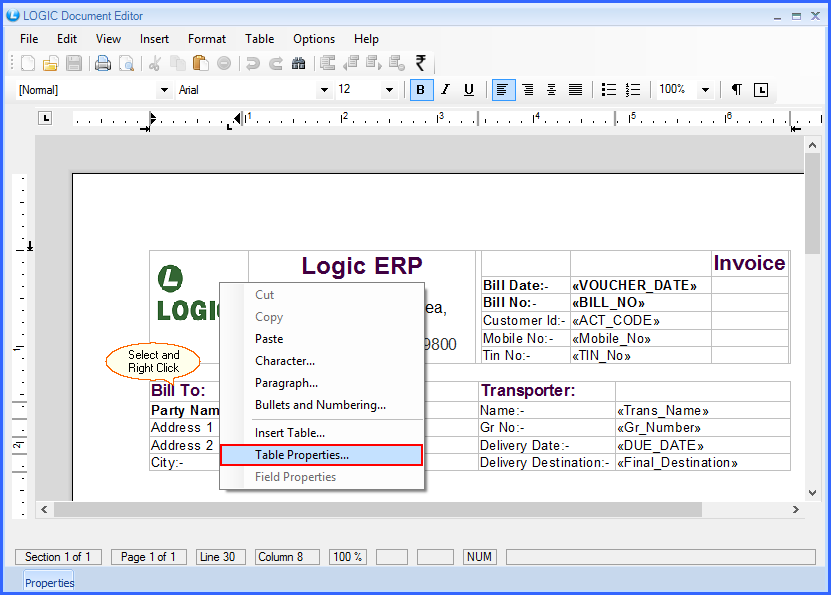Toggle underline formatting

469,90
